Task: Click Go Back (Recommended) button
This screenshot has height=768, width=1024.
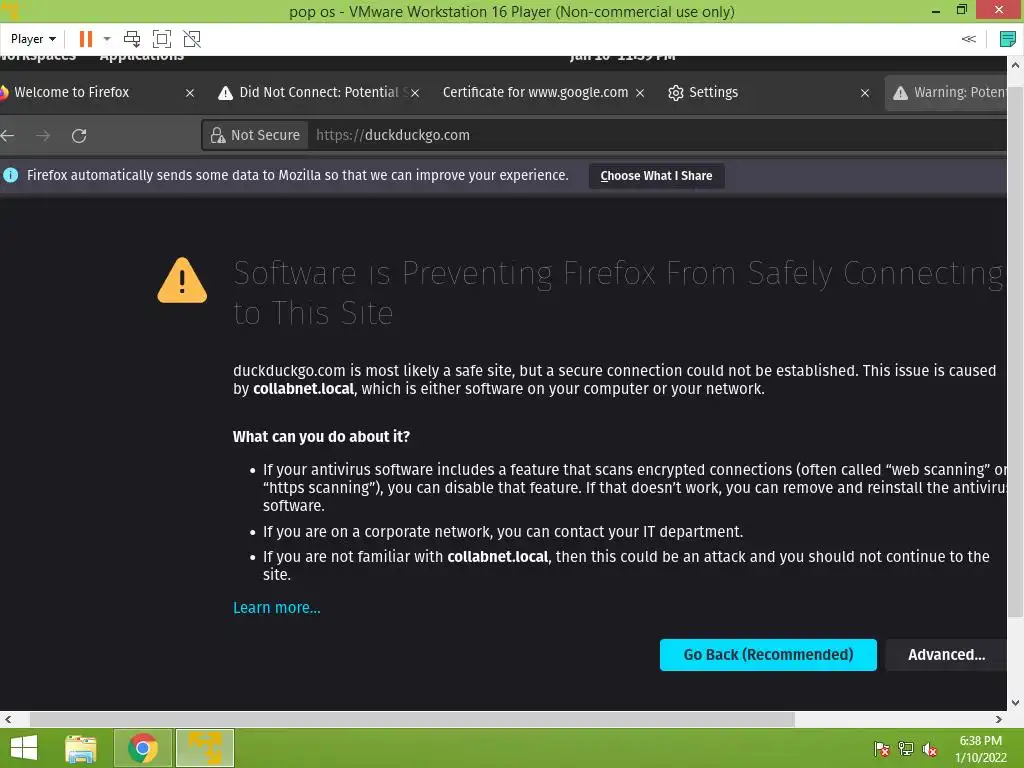Action: pyautogui.click(x=768, y=654)
